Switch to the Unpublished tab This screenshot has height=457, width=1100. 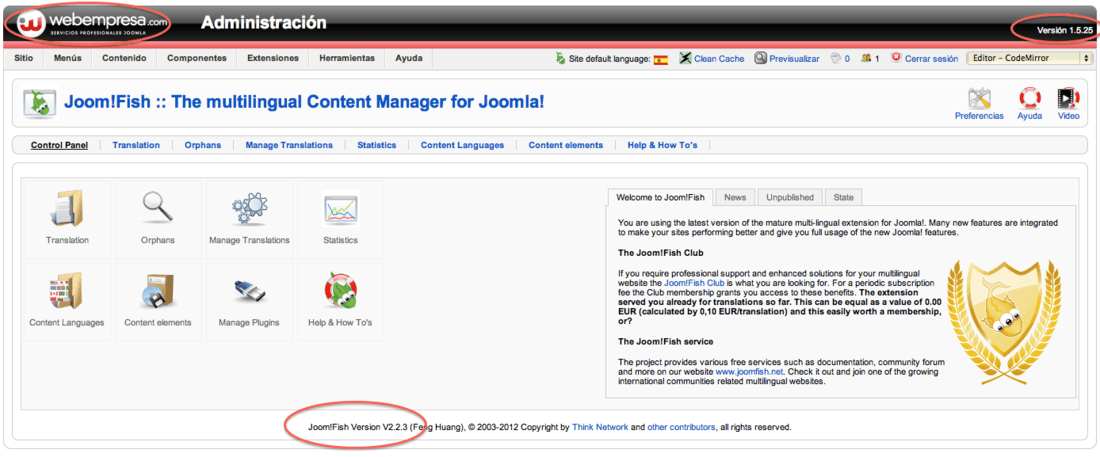coord(790,197)
